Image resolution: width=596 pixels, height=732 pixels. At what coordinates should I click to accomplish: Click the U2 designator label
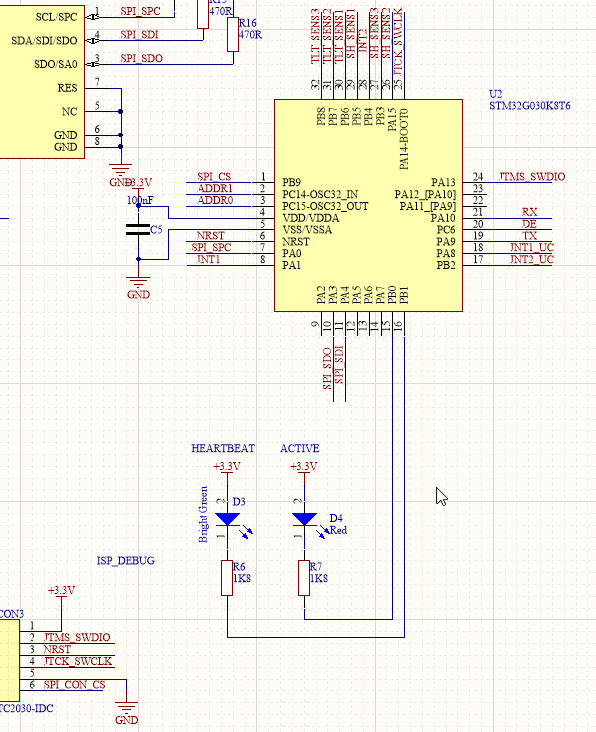(496, 94)
